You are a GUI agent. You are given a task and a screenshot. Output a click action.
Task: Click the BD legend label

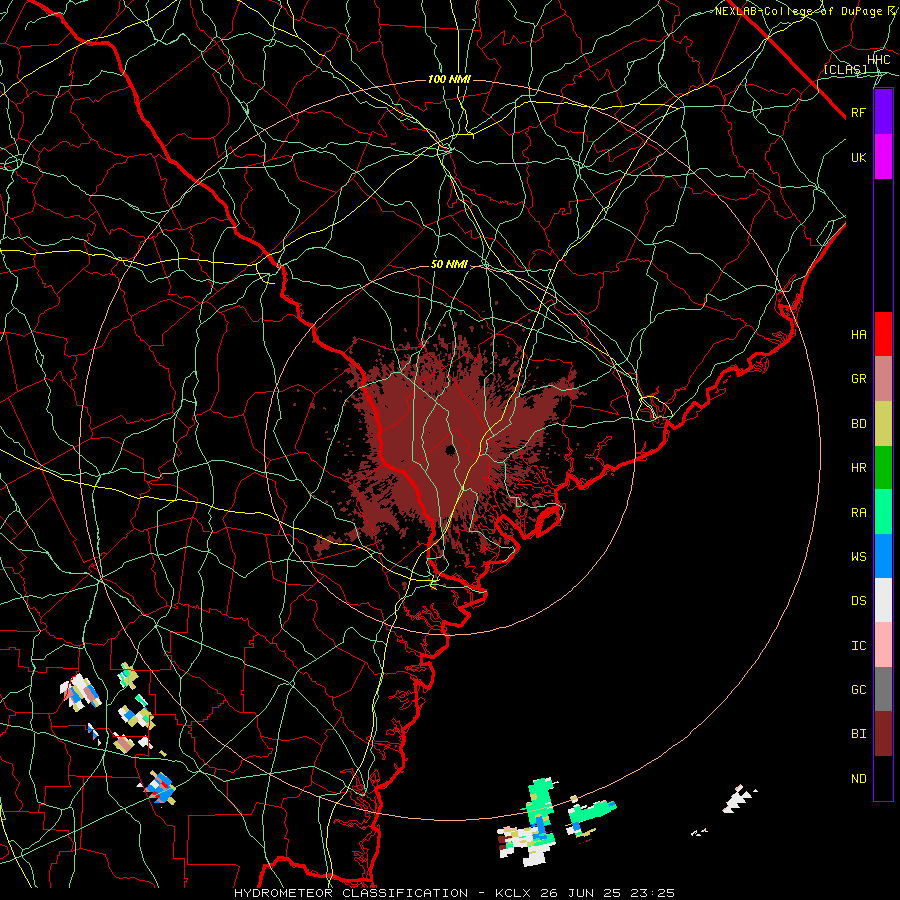pos(858,424)
